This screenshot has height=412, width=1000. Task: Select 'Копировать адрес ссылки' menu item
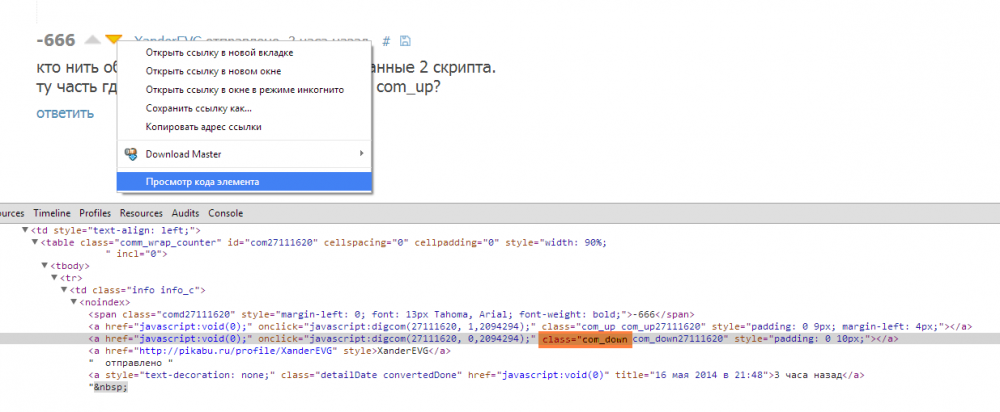point(203,127)
